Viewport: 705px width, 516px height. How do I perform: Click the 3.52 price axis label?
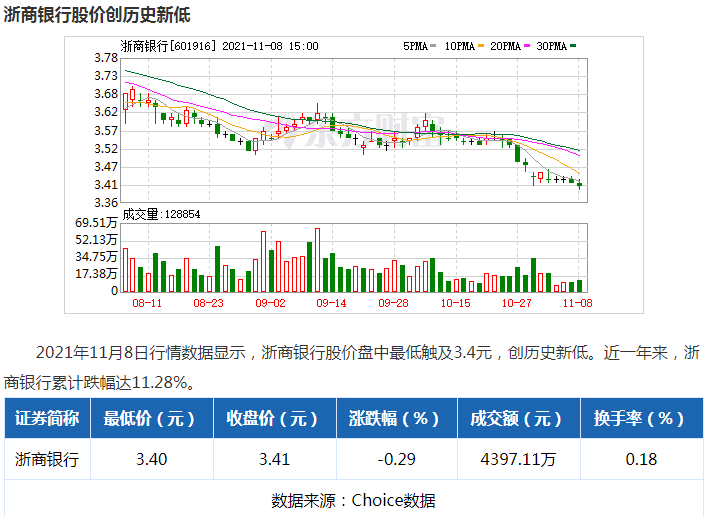coord(106,149)
